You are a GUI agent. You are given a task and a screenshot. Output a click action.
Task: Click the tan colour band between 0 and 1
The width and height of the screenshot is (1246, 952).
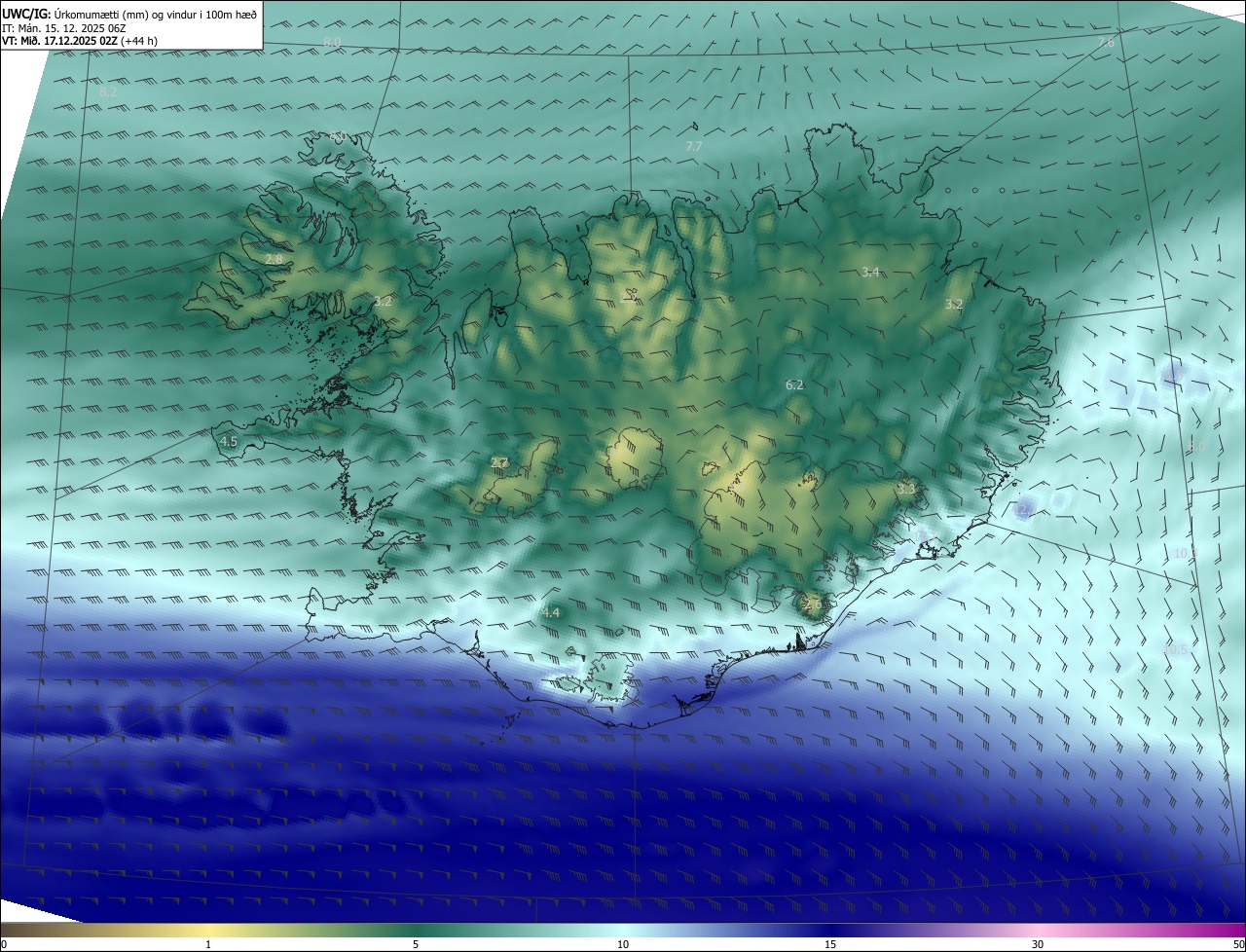104,930
